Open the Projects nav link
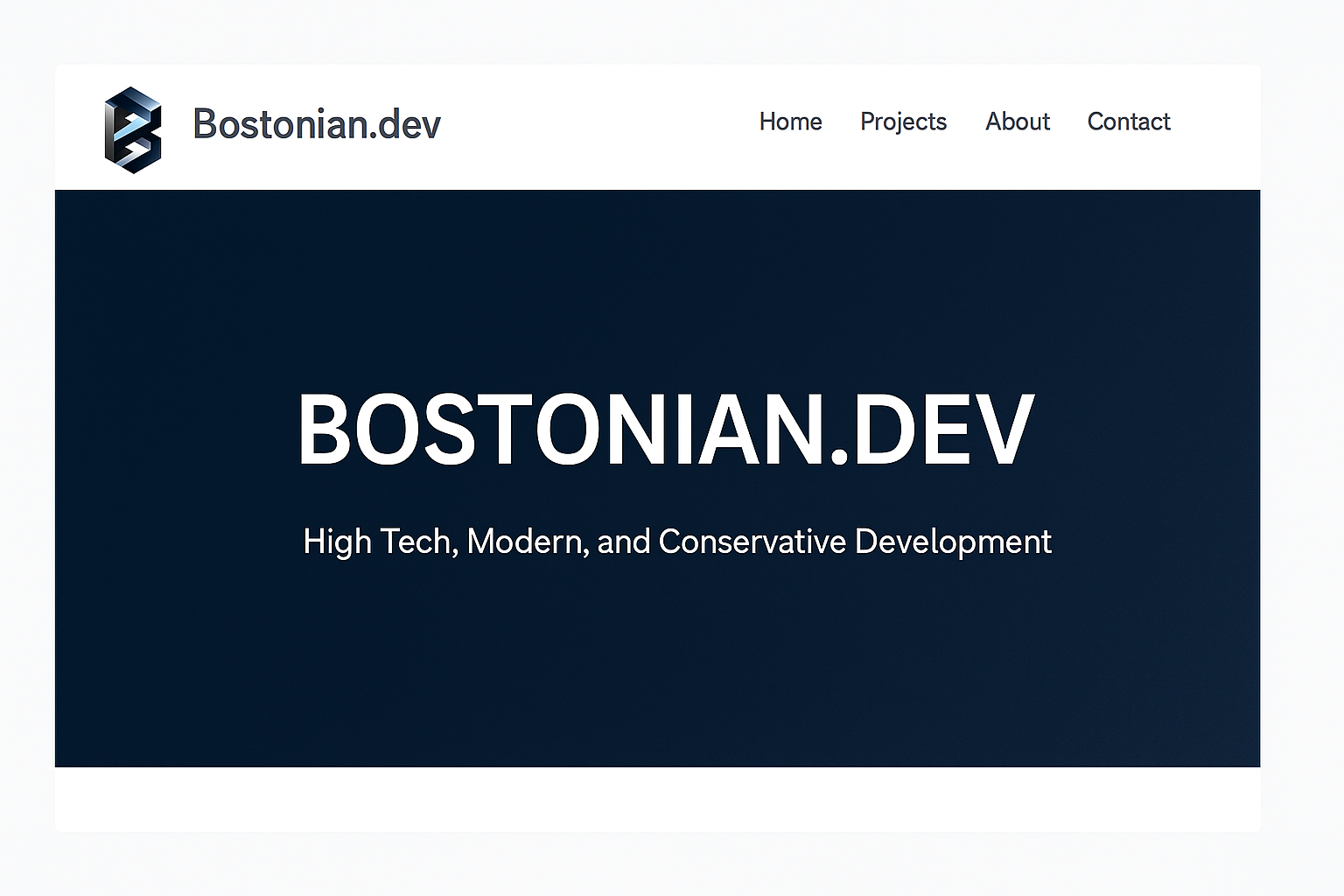The height and width of the screenshot is (896, 1344). [x=903, y=122]
